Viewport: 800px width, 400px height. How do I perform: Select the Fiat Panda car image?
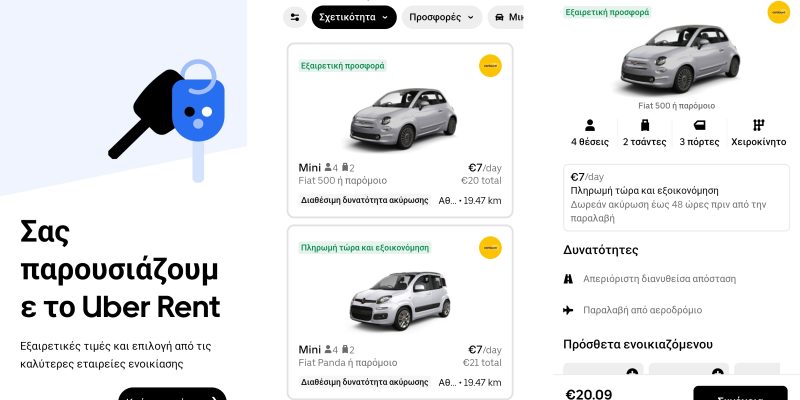(400, 301)
